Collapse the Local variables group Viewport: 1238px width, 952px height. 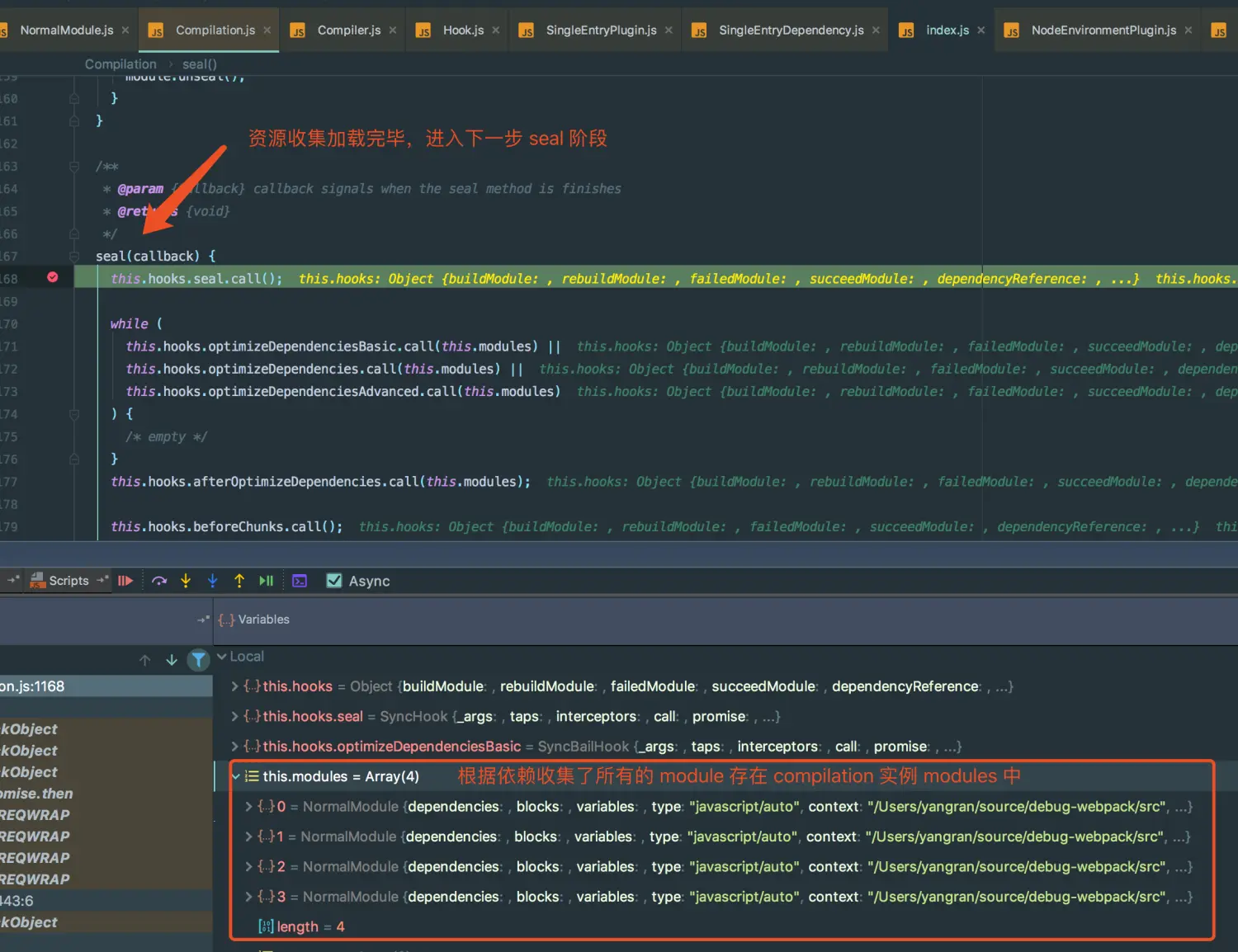click(x=221, y=657)
